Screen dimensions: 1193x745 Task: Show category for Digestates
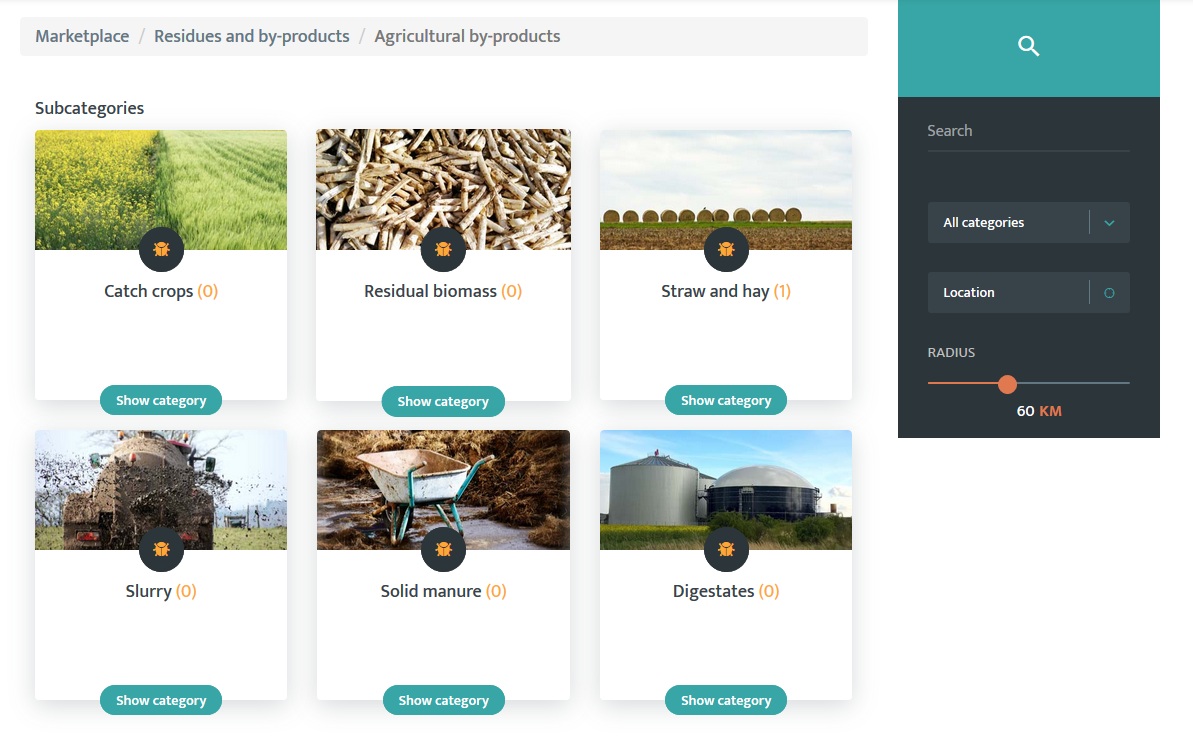[726, 700]
